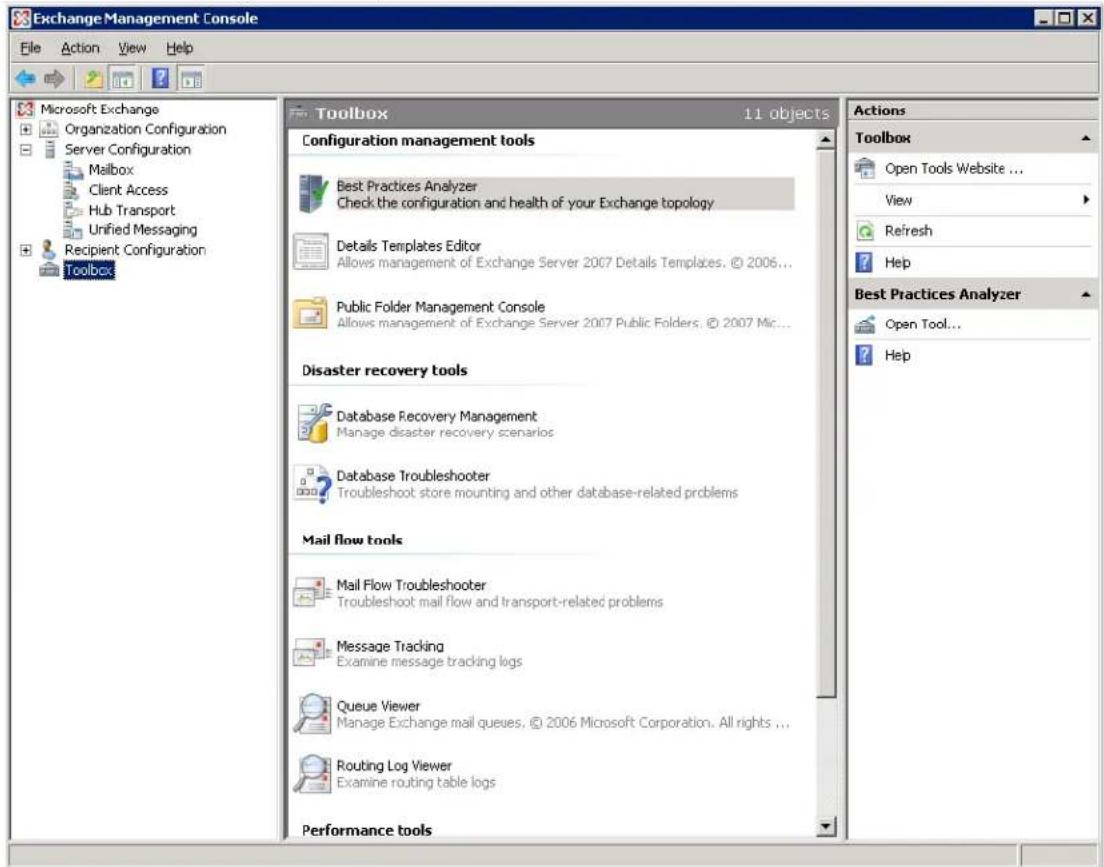Click the Message Tracking icon

(312, 652)
